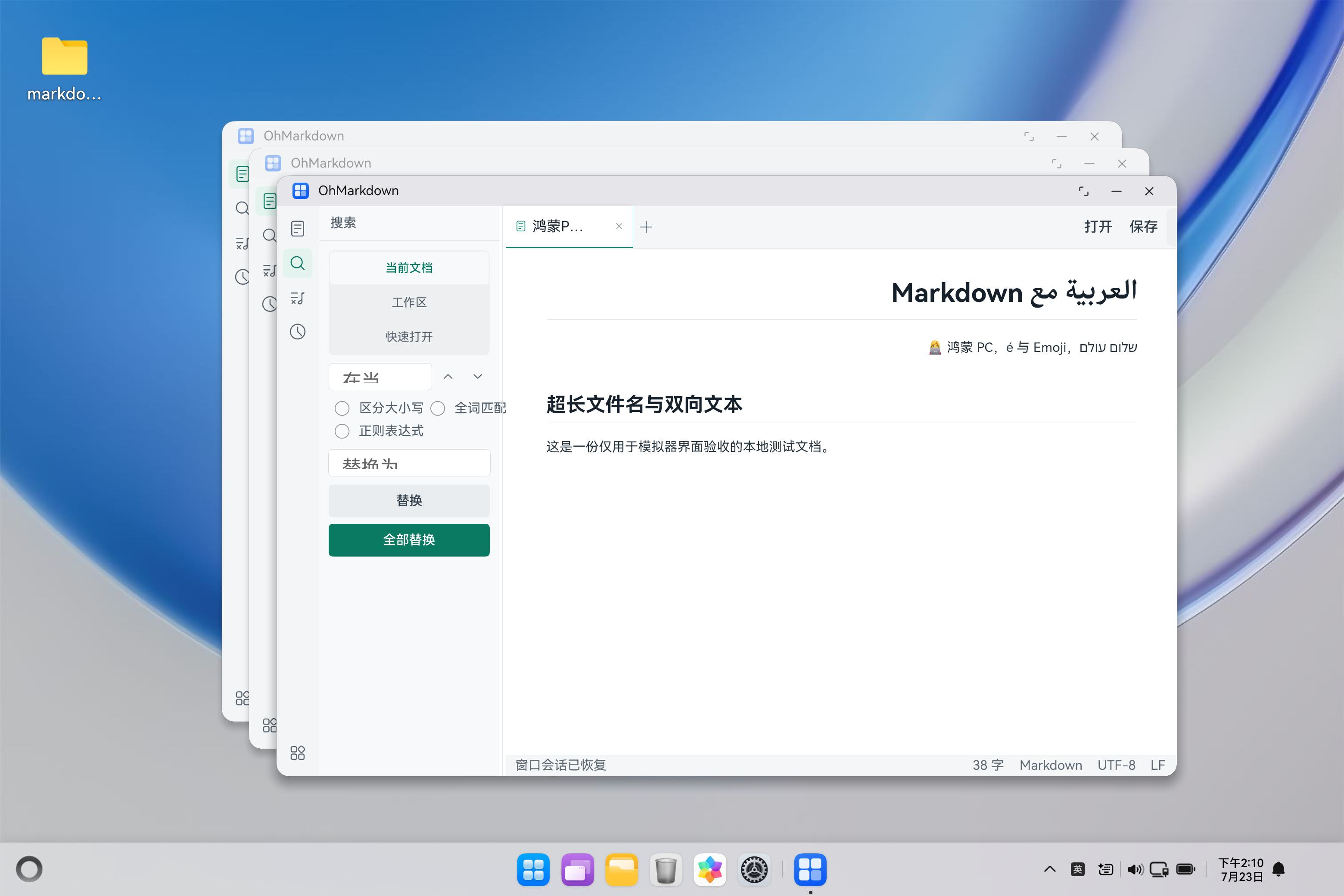Enable the 正则表达式 option
The height and width of the screenshot is (896, 1344).
tap(342, 431)
